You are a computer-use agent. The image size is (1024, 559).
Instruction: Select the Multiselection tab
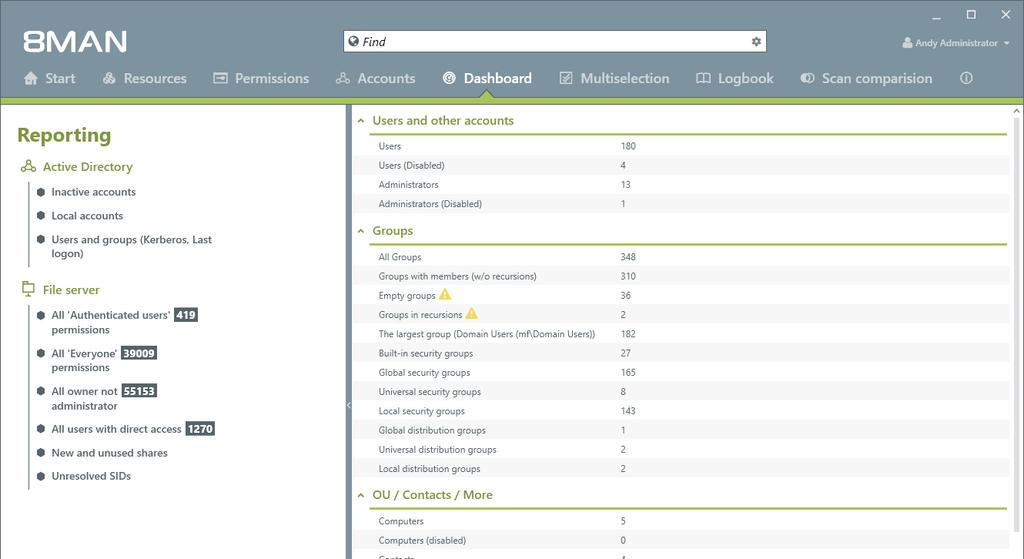[615, 78]
